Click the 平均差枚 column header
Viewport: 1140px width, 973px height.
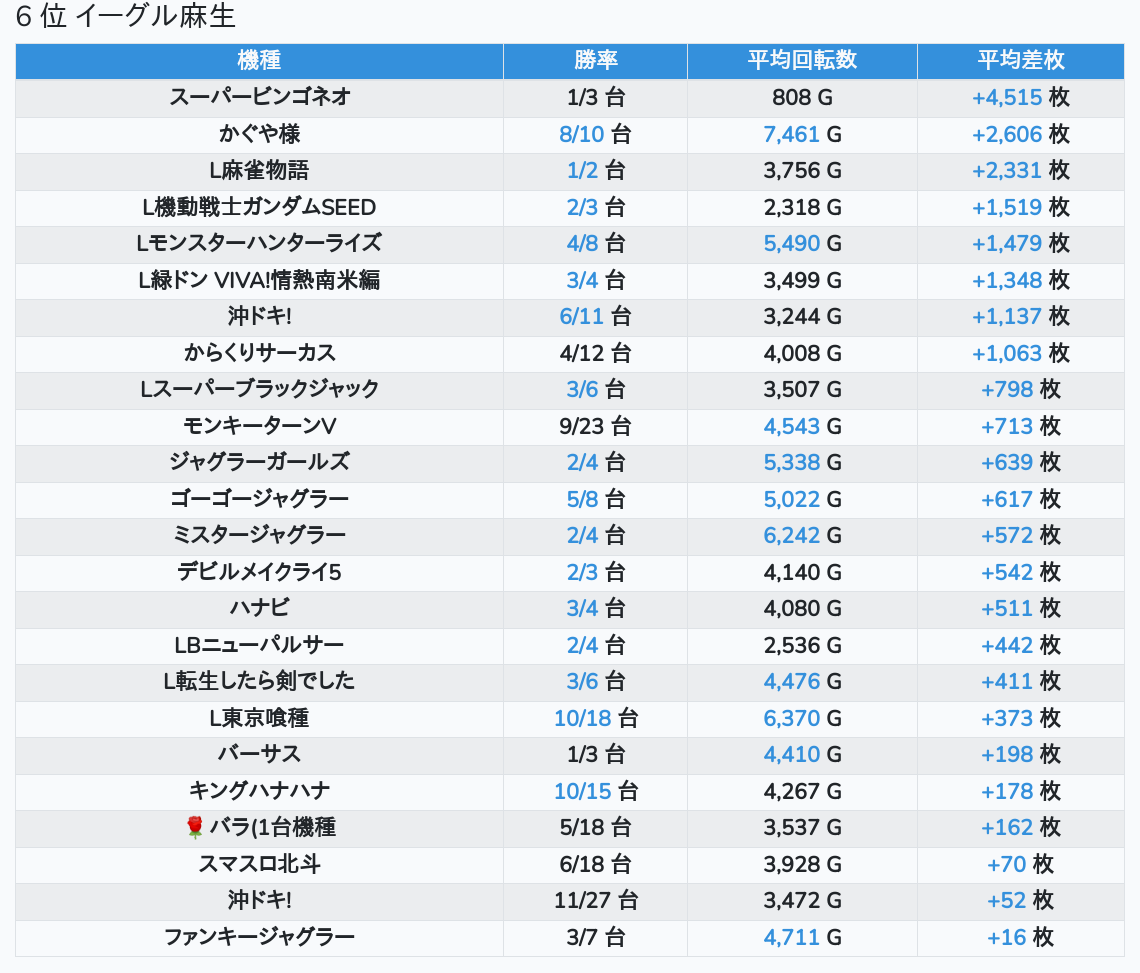pos(1021,60)
